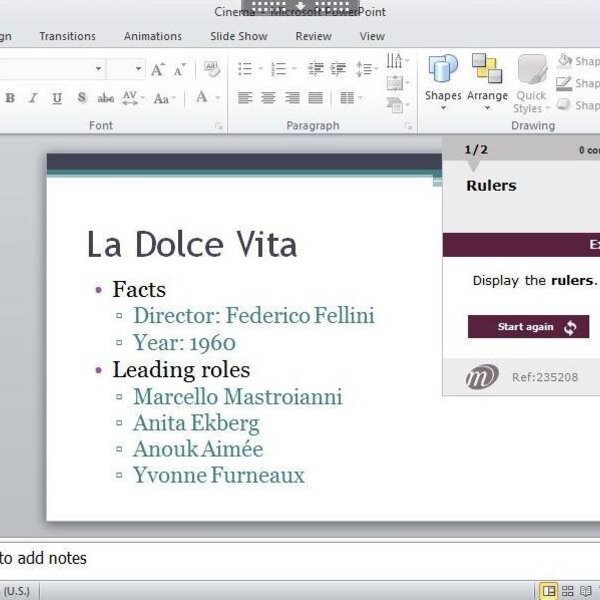Open Paragraph dialog launcher
600x600 pixels.
pyautogui.click(x=408, y=126)
